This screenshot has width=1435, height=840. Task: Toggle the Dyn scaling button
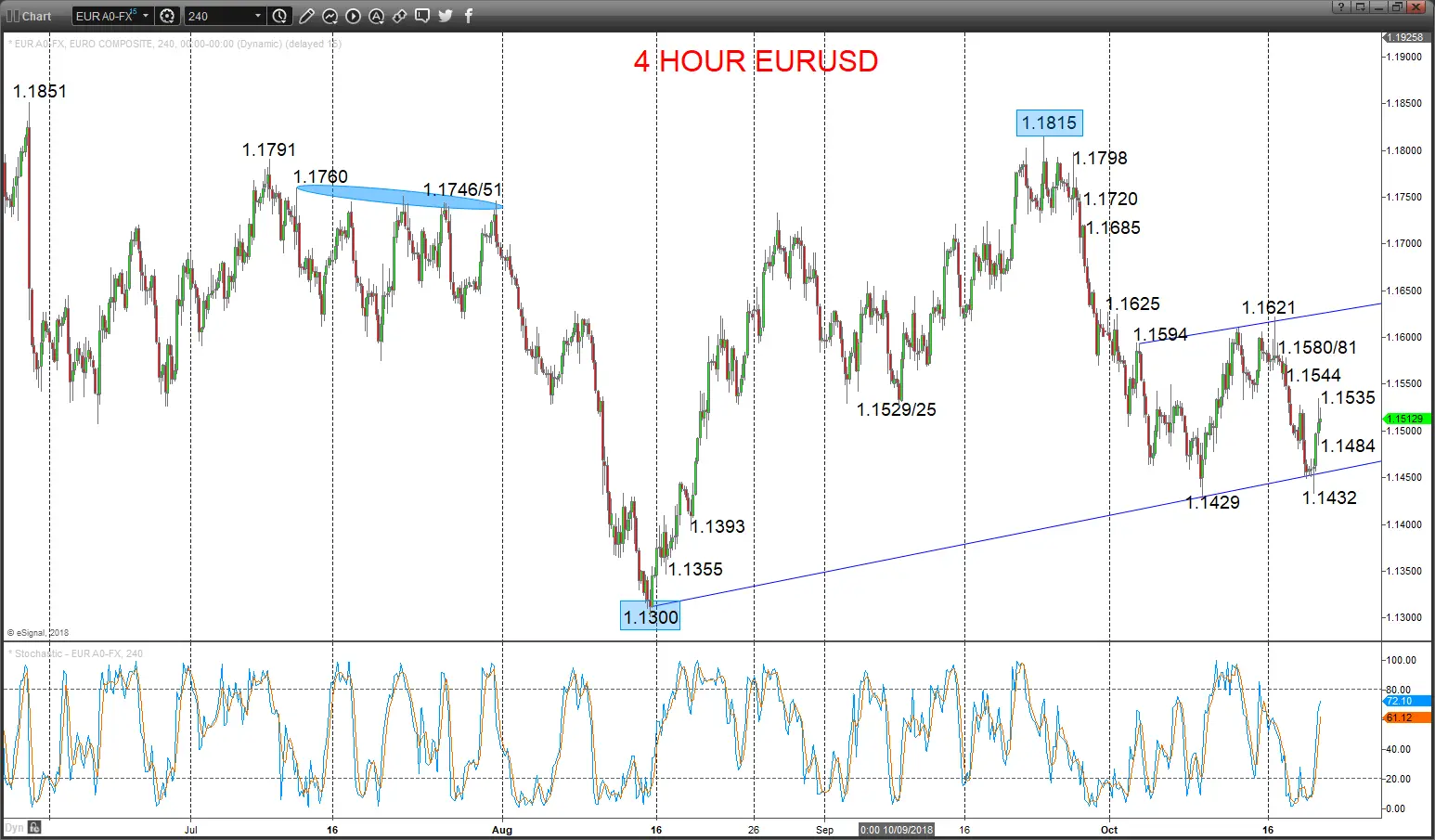(14, 828)
